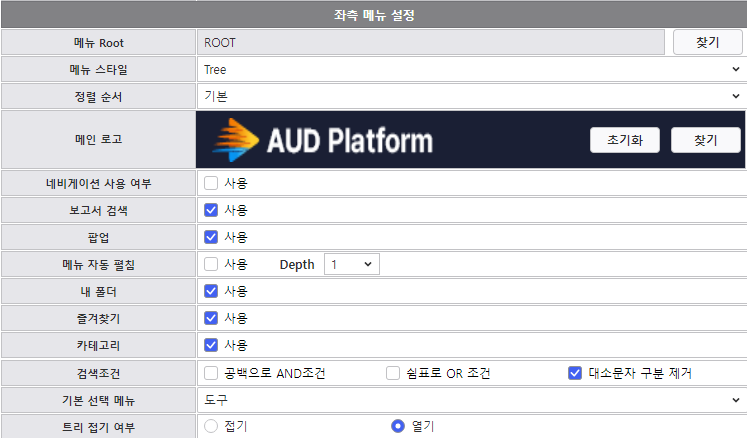Toggle the 팝업 사용 checkbox
This screenshot has height=438, width=747.
[x=211, y=237]
